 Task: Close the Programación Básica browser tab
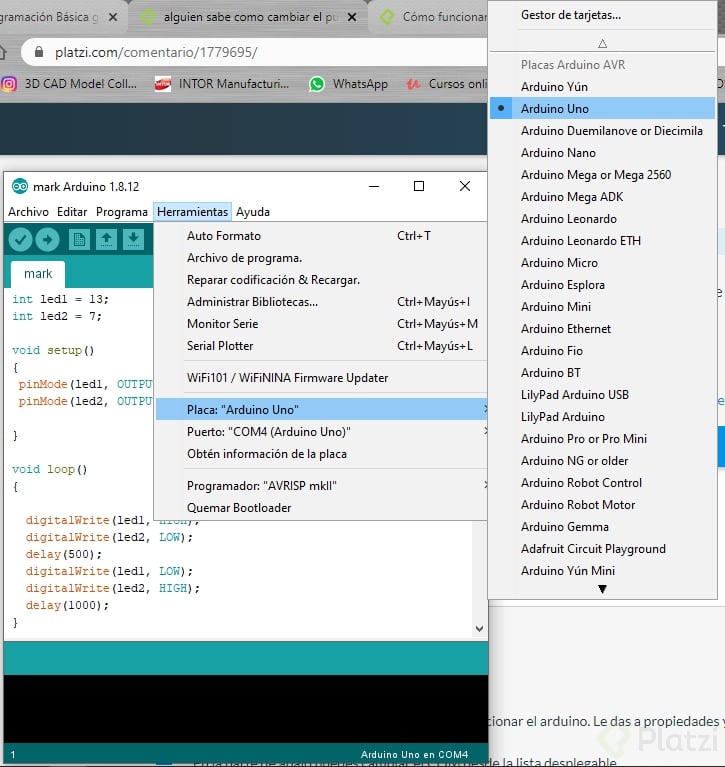(x=113, y=17)
